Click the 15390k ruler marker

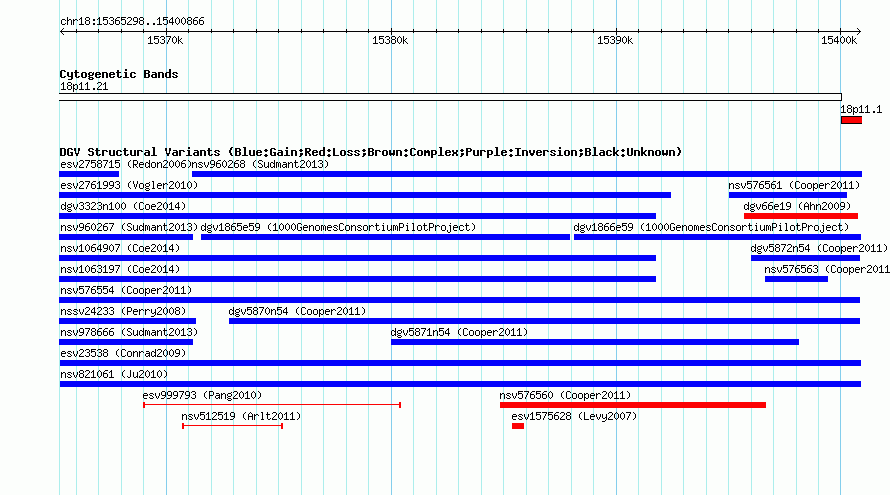point(615,41)
